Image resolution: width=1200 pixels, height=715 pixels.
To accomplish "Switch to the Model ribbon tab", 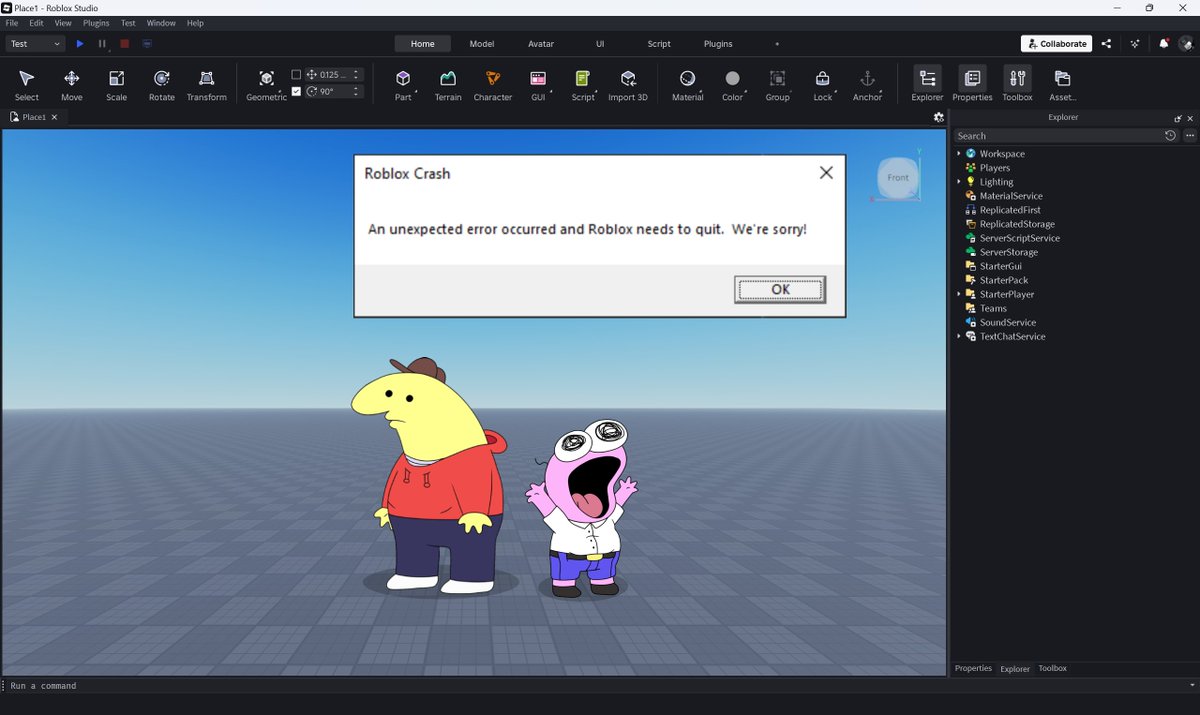I will click(x=482, y=44).
